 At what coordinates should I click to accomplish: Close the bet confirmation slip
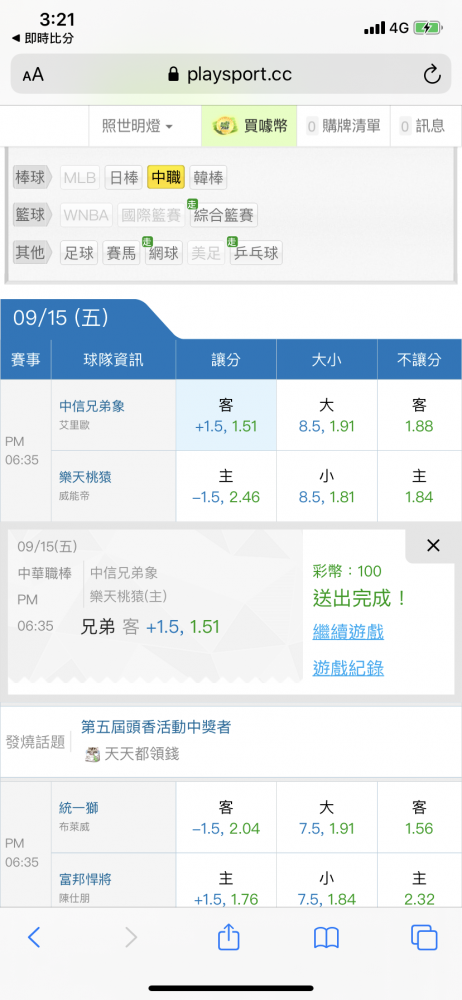433,545
